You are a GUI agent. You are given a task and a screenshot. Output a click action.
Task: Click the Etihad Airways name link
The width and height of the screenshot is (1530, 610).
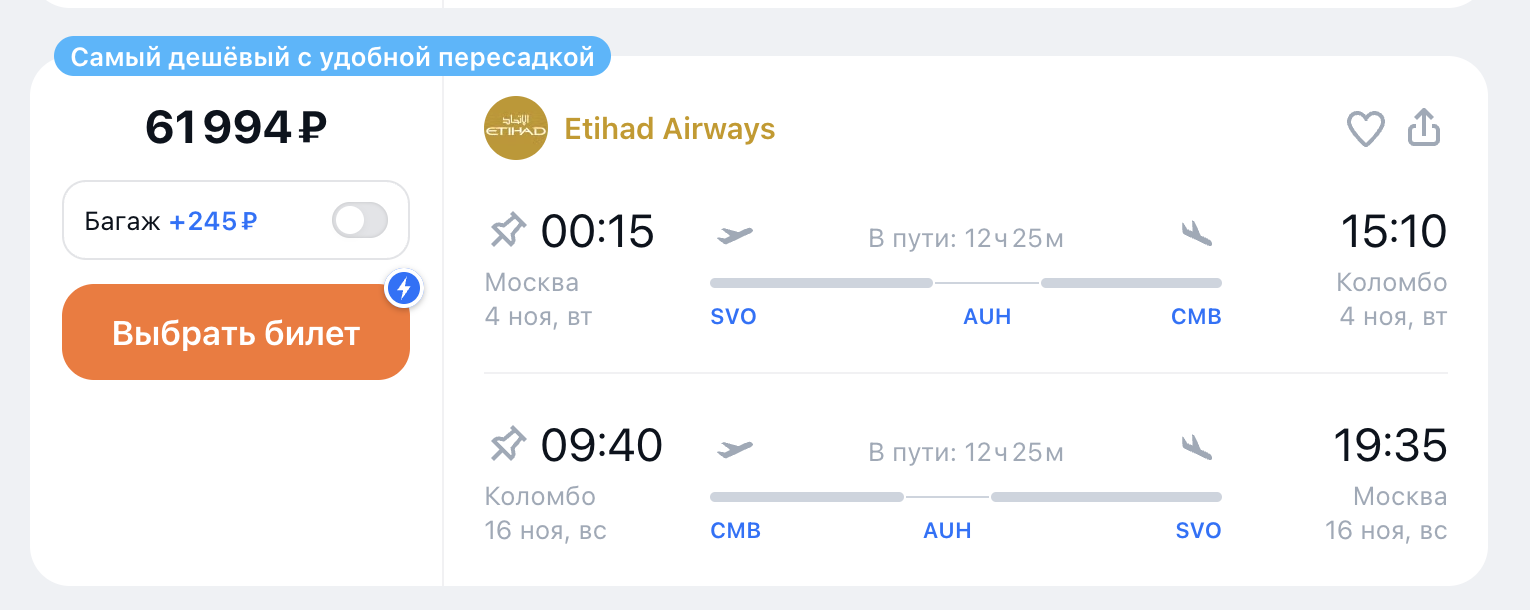(x=670, y=129)
